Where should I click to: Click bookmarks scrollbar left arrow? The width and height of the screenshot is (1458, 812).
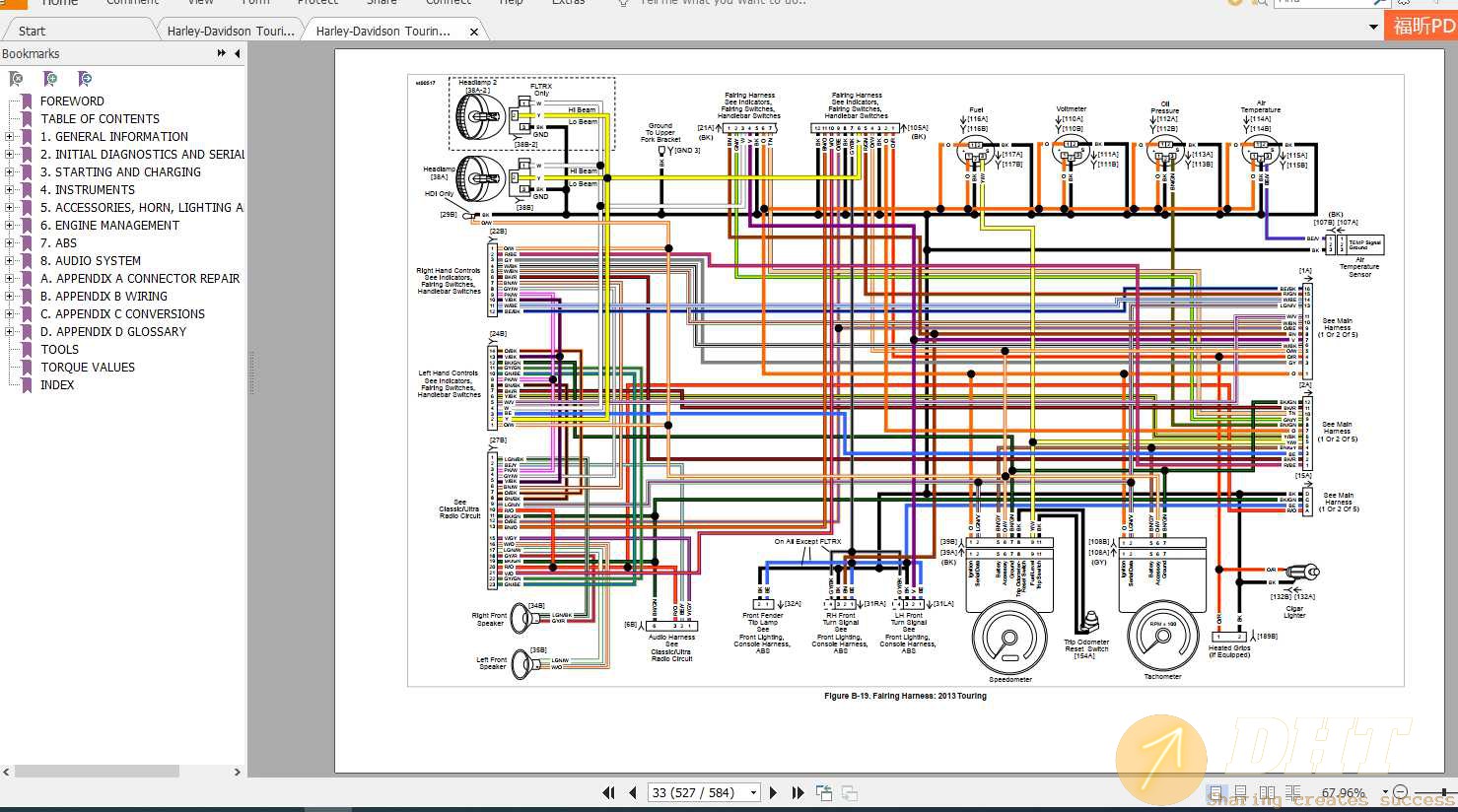[x=6, y=772]
